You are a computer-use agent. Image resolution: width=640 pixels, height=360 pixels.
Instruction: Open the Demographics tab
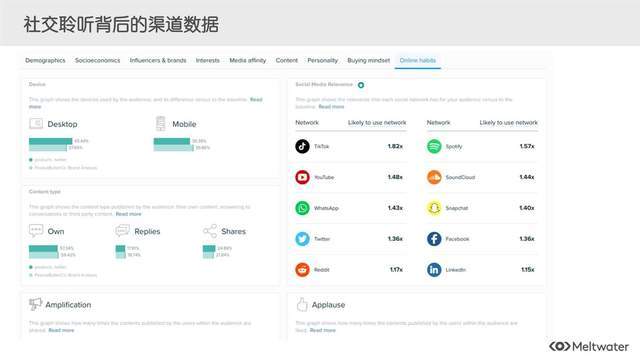pyautogui.click(x=45, y=60)
